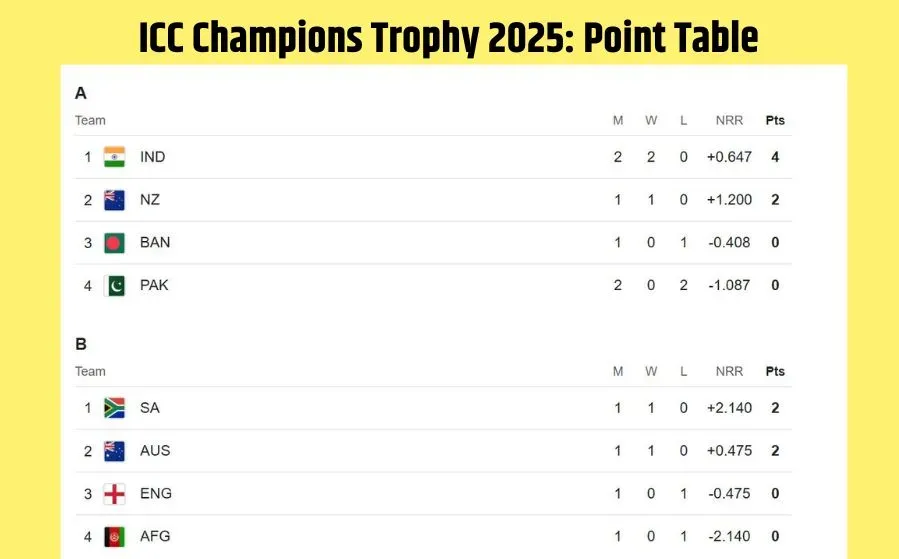The width and height of the screenshot is (899, 559).
Task: Click the Group A heading
Action: tap(81, 93)
